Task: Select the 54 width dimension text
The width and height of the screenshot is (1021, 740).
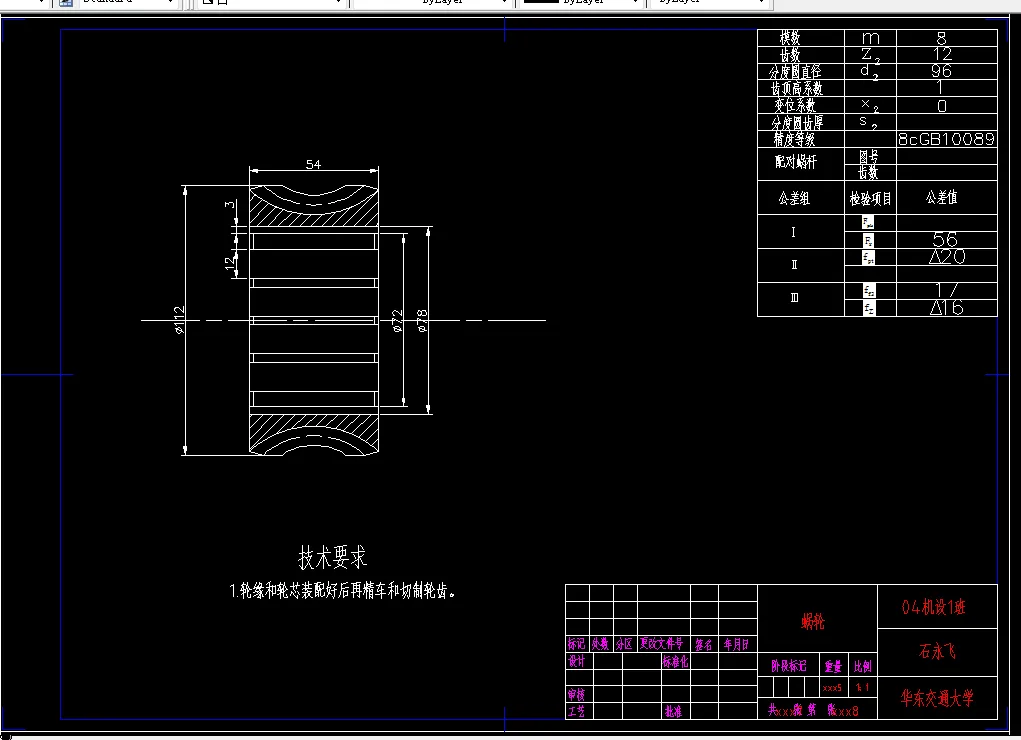Action: 313,164
